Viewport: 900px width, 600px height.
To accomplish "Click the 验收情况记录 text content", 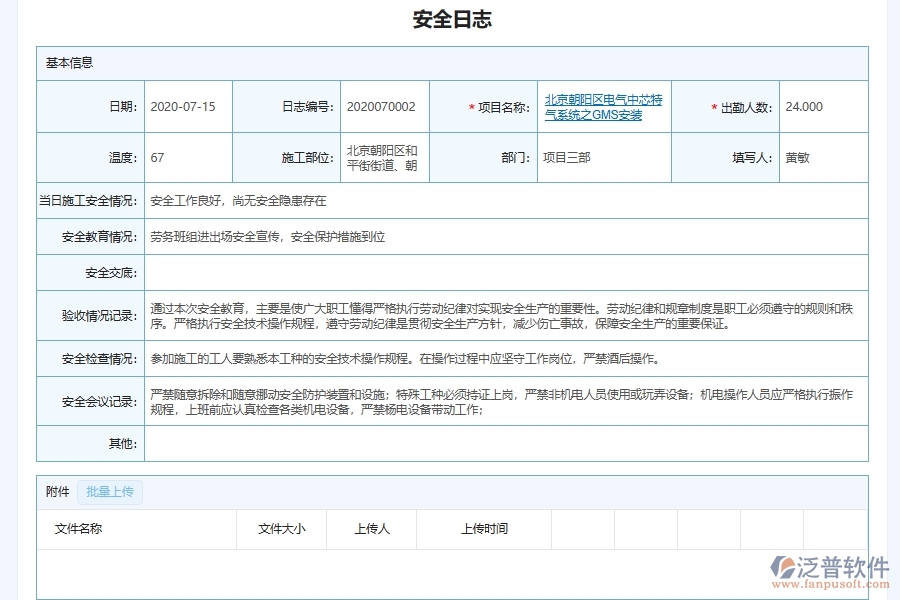I will (500, 317).
